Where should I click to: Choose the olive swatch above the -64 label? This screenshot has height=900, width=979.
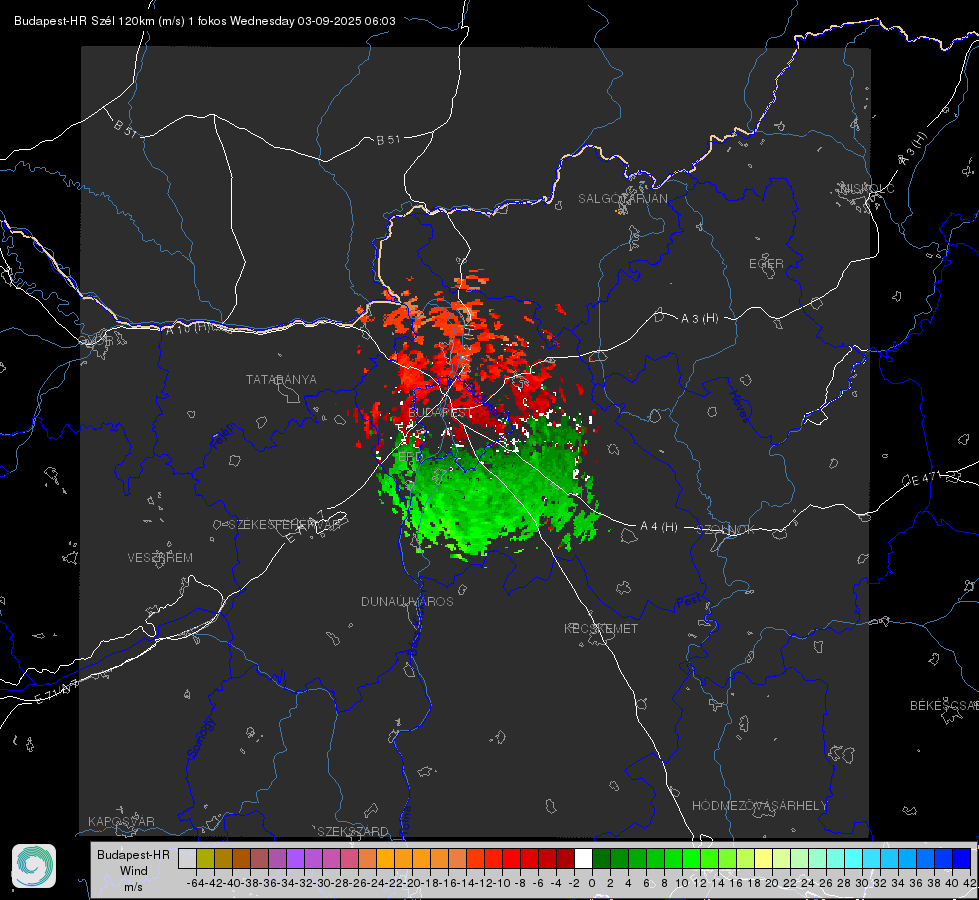(x=205, y=858)
